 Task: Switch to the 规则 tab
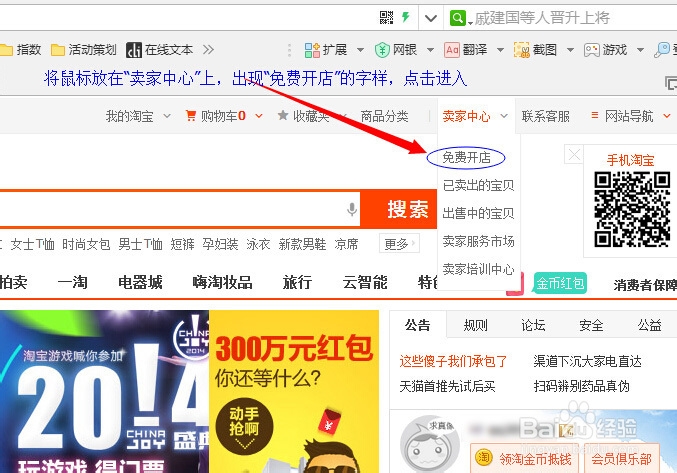pyautogui.click(x=475, y=325)
